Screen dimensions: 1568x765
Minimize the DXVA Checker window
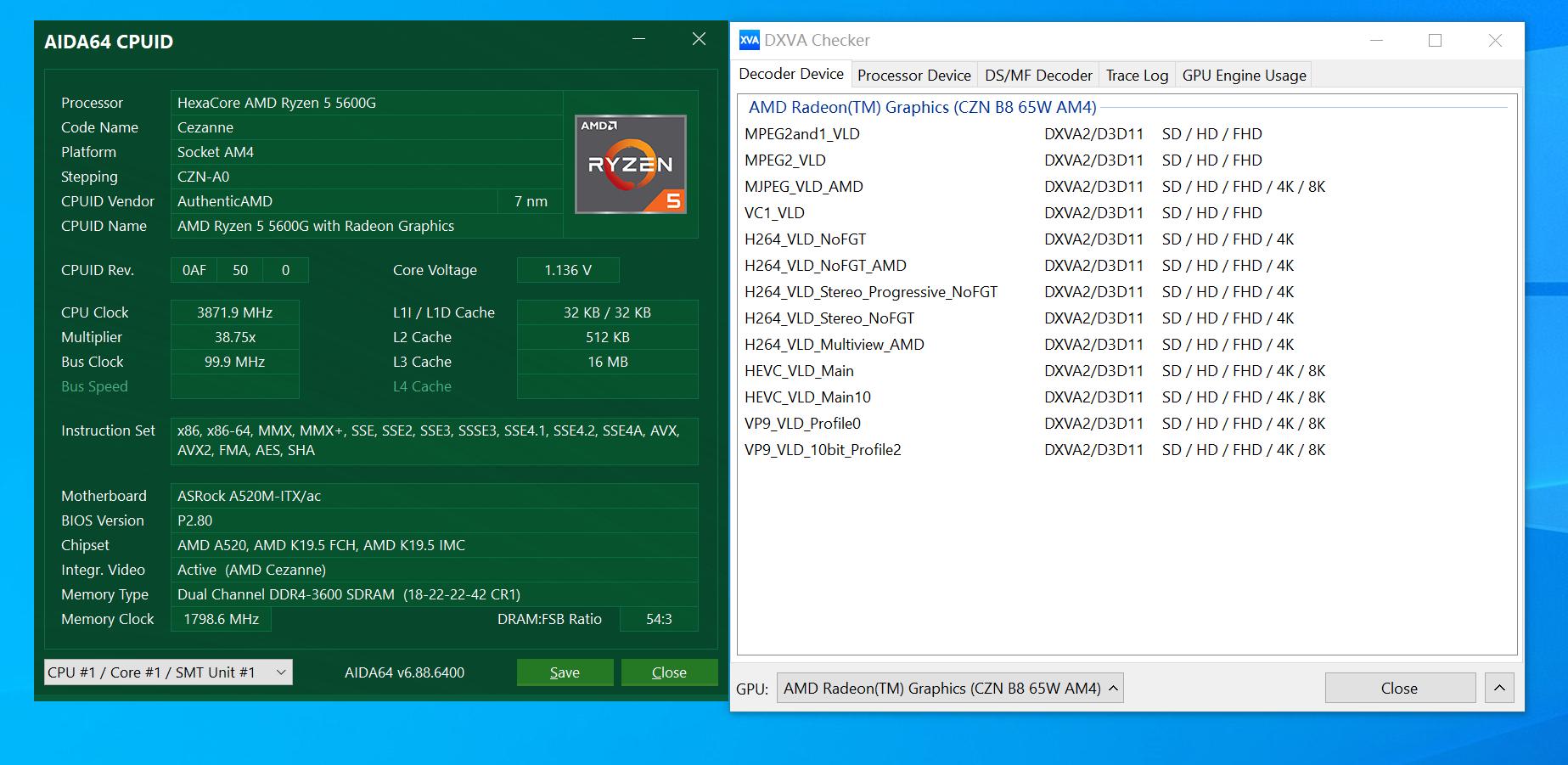pyautogui.click(x=1376, y=40)
